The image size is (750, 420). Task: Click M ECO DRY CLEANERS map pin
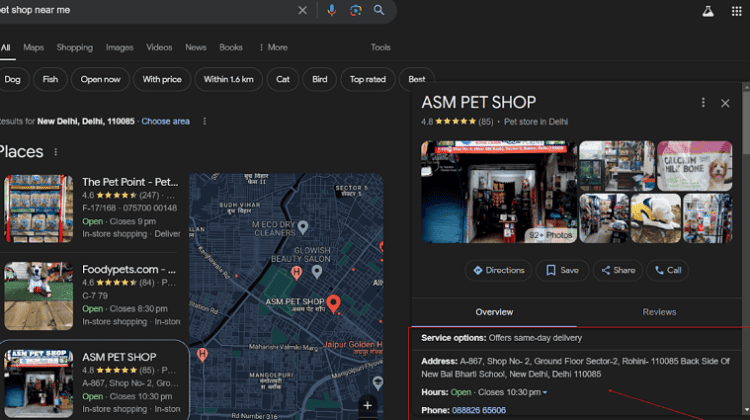click(303, 227)
